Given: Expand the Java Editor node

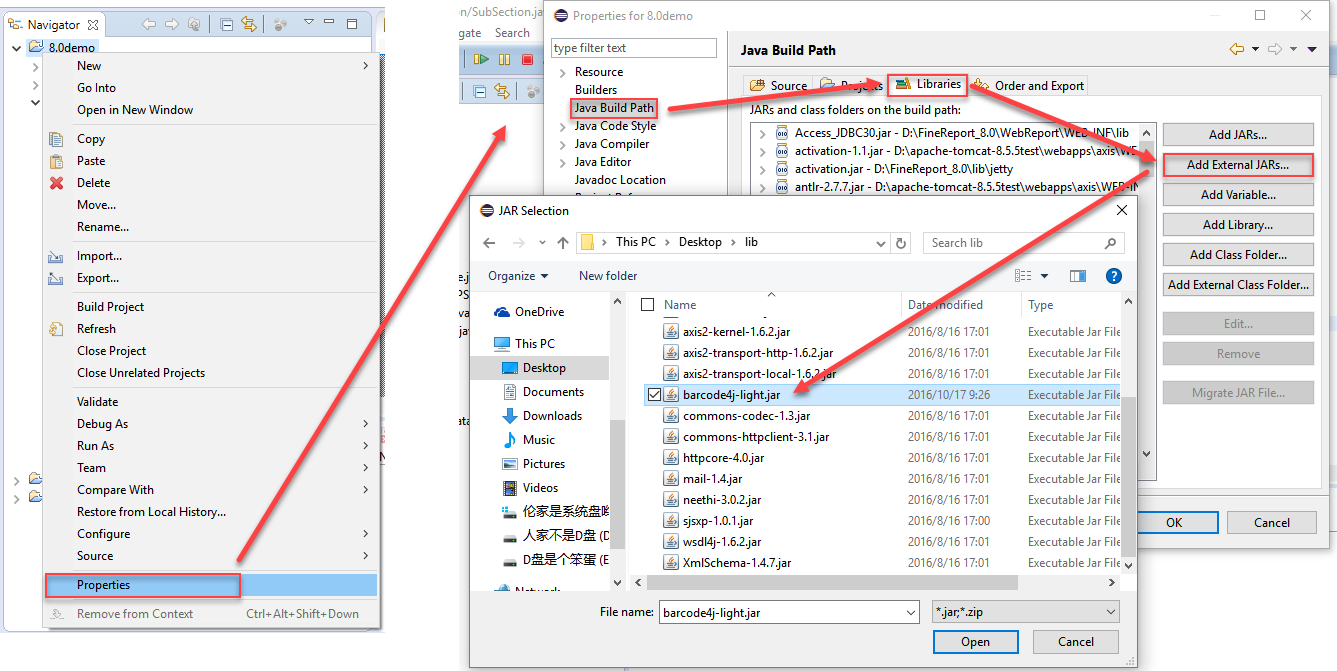Looking at the screenshot, I should (562, 162).
